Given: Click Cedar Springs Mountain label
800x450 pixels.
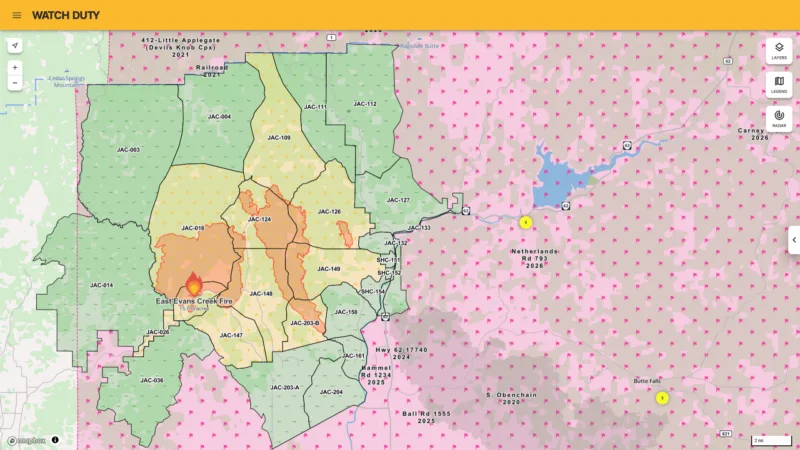Looking at the screenshot, I should pyautogui.click(x=67, y=82).
